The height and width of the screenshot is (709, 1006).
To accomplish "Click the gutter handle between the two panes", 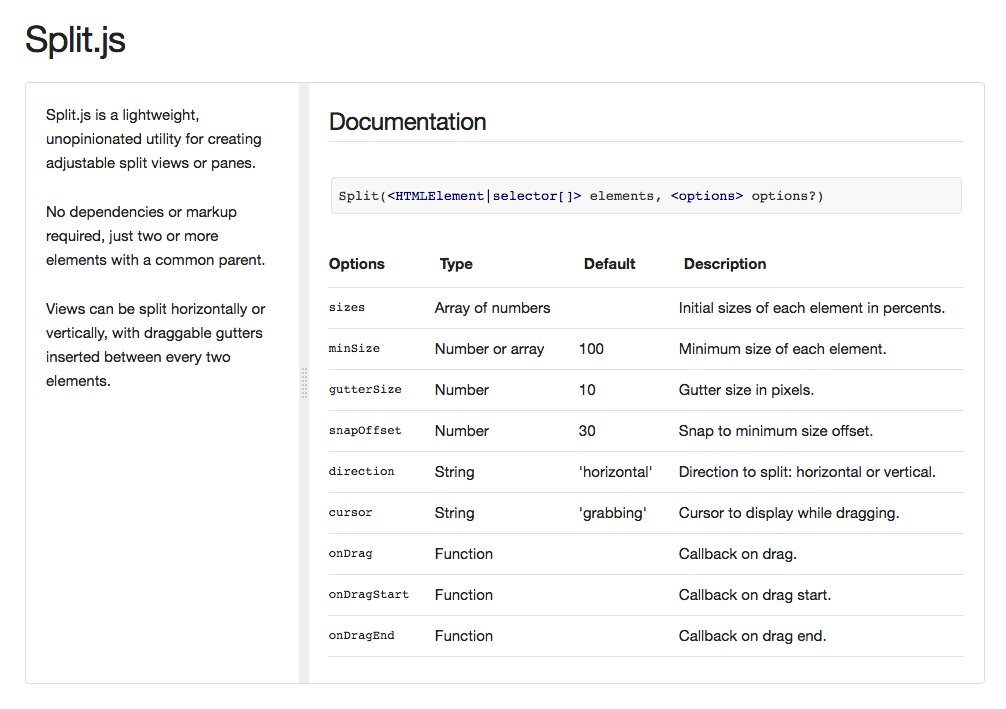I will 304,383.
